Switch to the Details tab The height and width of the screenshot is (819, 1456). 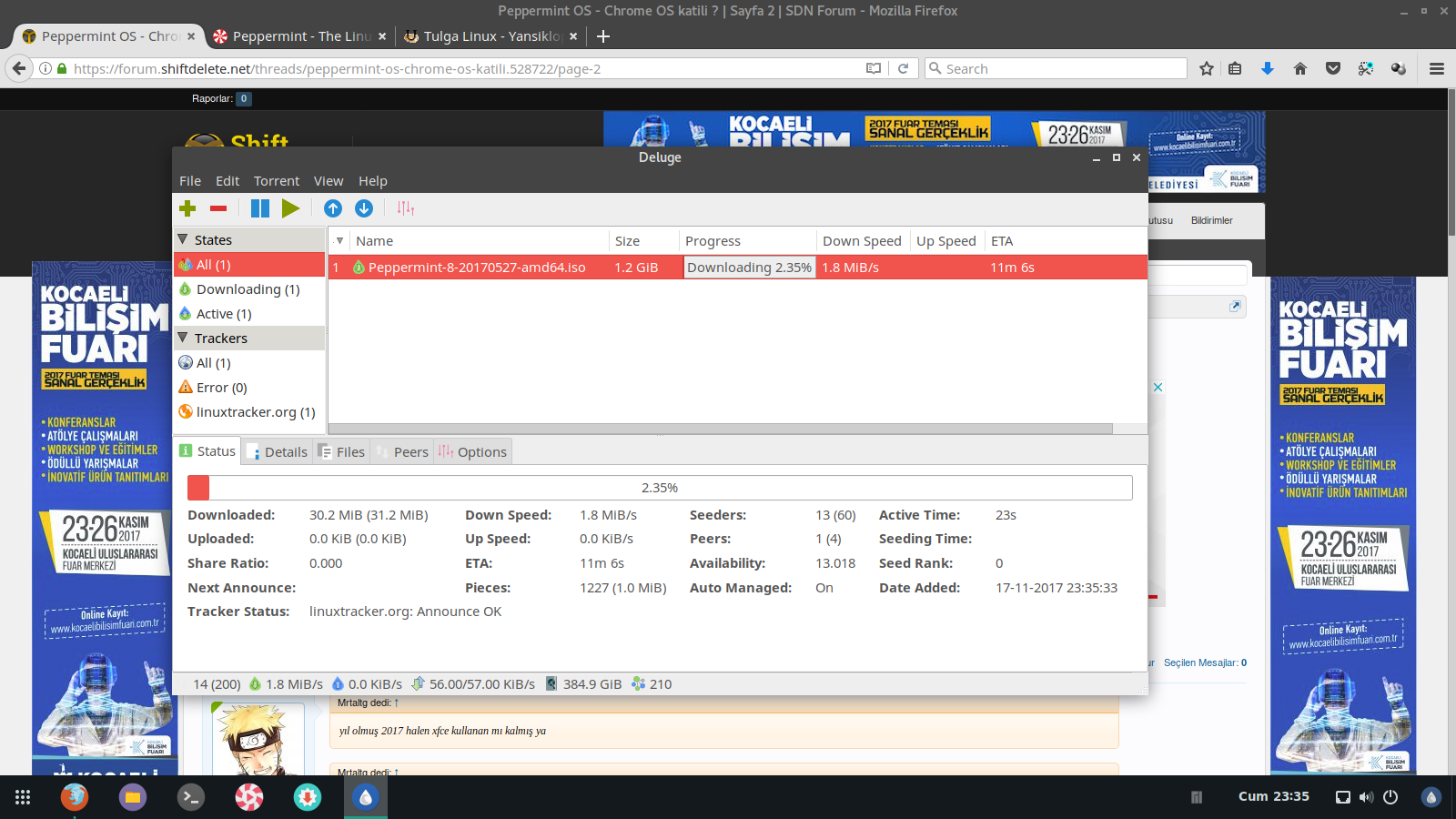(x=278, y=452)
